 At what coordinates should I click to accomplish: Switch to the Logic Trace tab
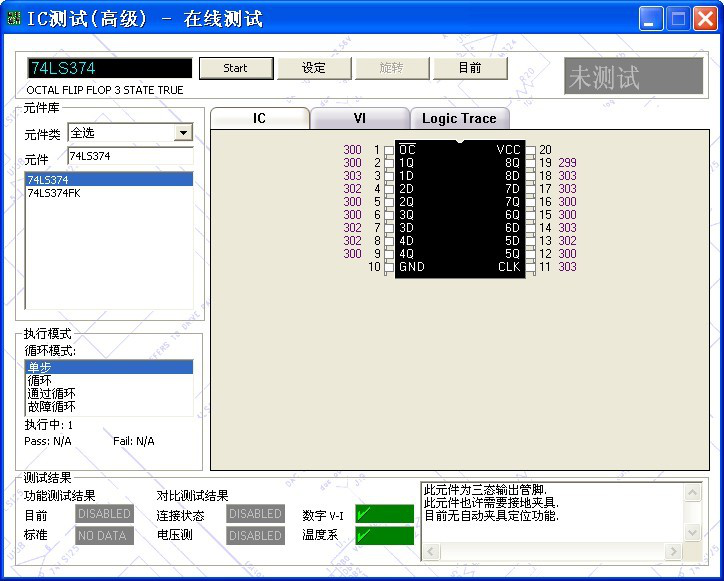point(459,119)
